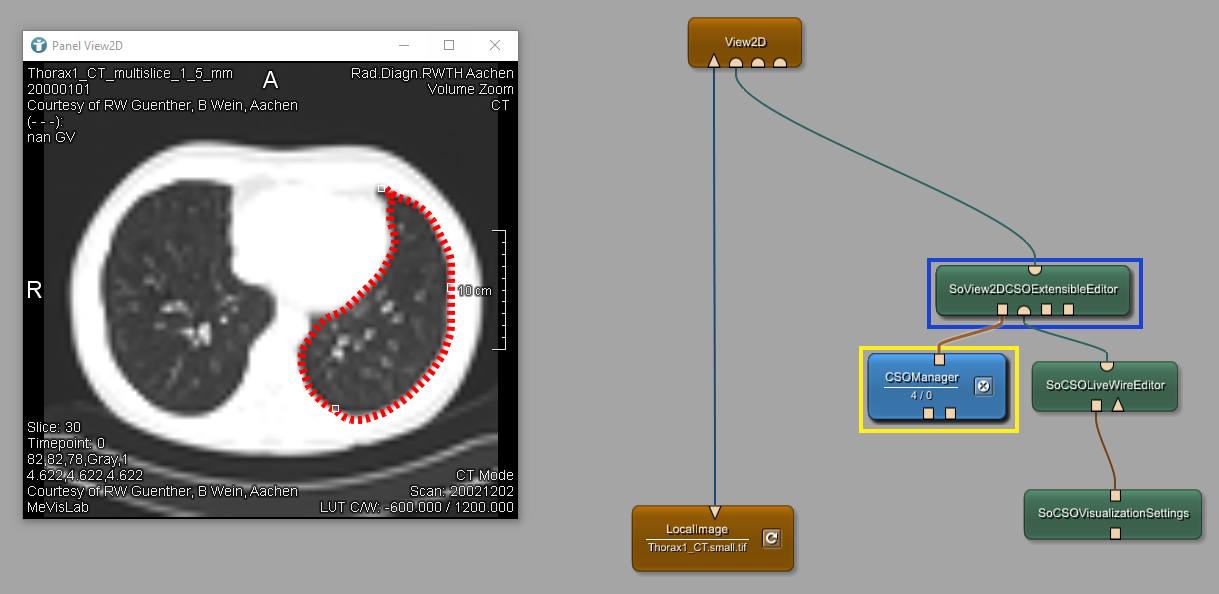Click the half-circle connector atop SoView2DCSOExtensibleEditor
The height and width of the screenshot is (594, 1219).
(x=1035, y=268)
